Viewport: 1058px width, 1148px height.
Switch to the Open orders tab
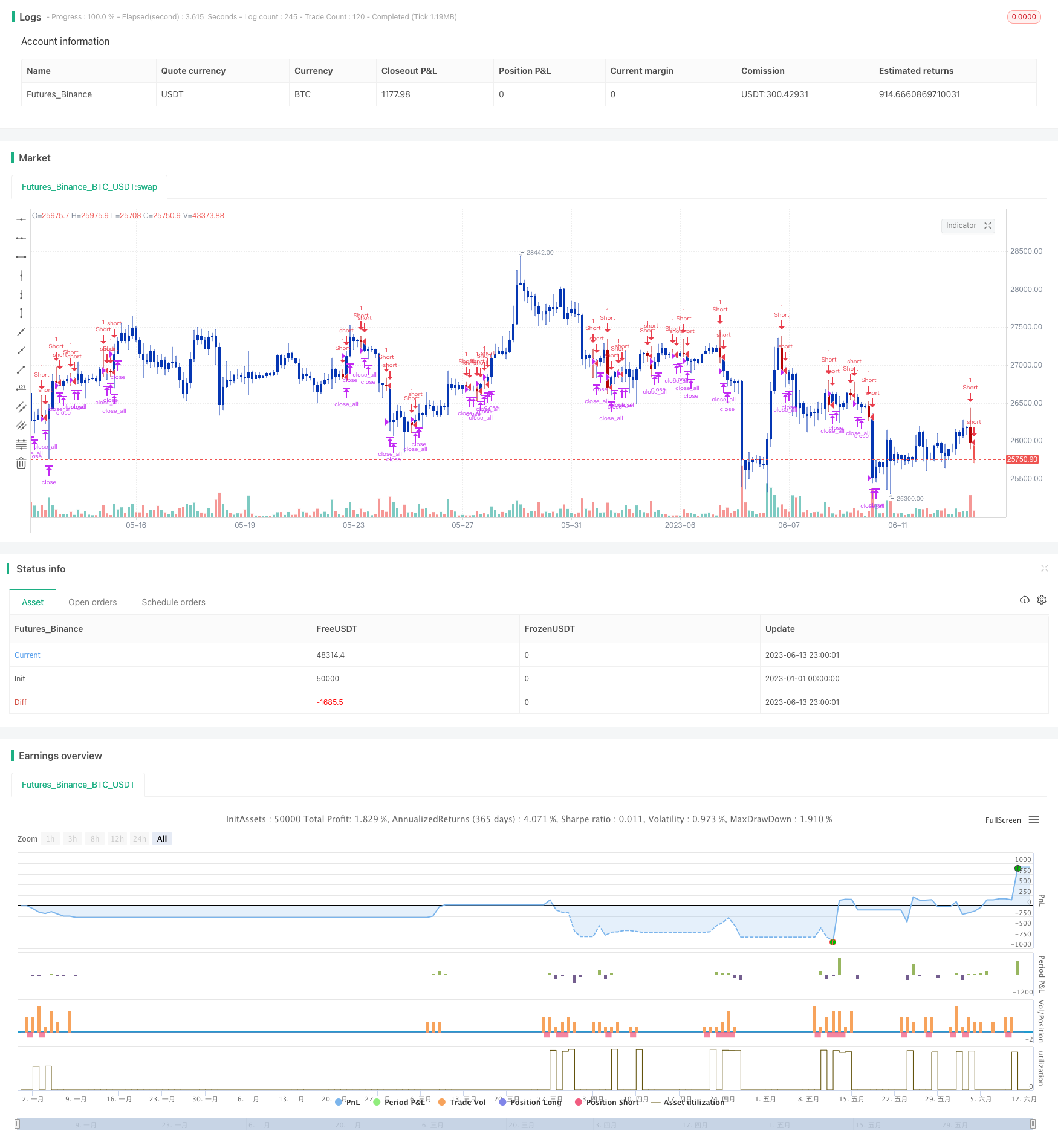92,602
